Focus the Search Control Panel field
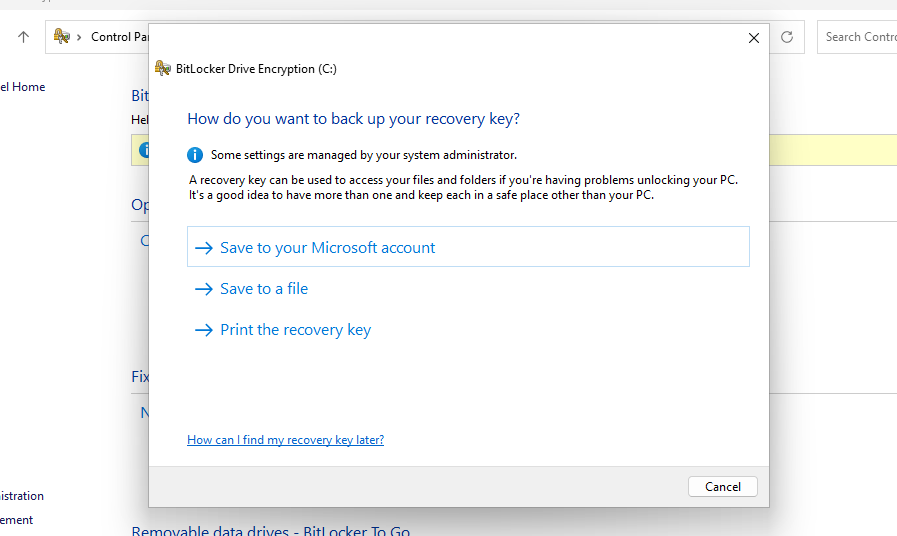897x536 pixels. [x=857, y=37]
